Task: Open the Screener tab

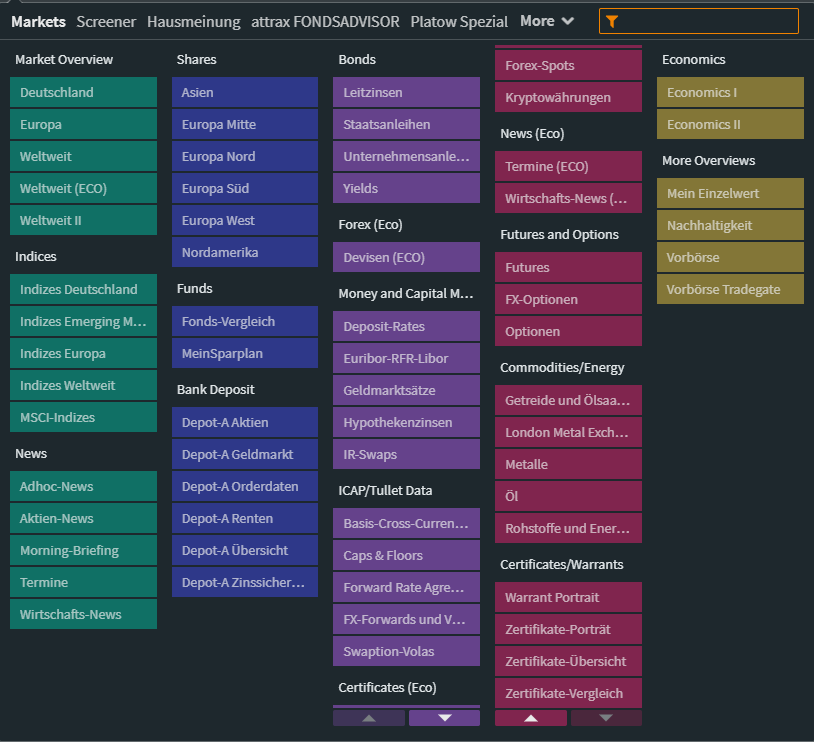Action: 106,21
